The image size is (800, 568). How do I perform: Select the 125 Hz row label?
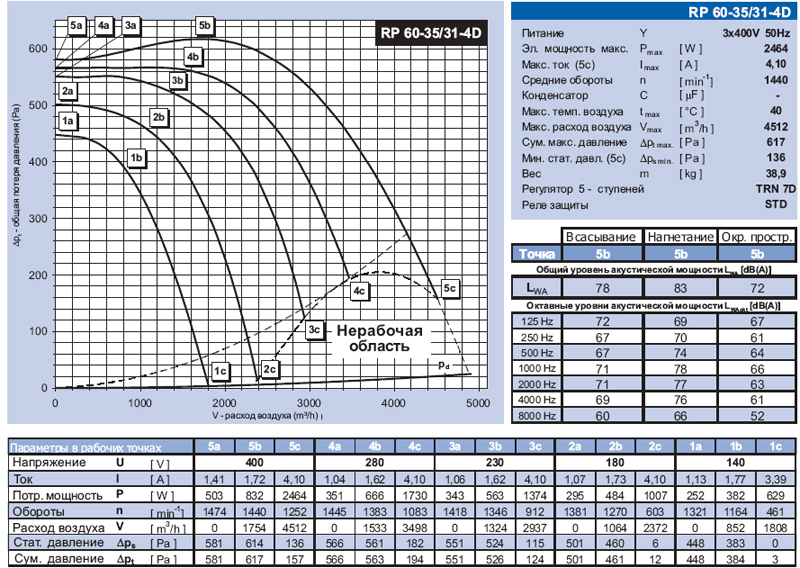tap(534, 321)
